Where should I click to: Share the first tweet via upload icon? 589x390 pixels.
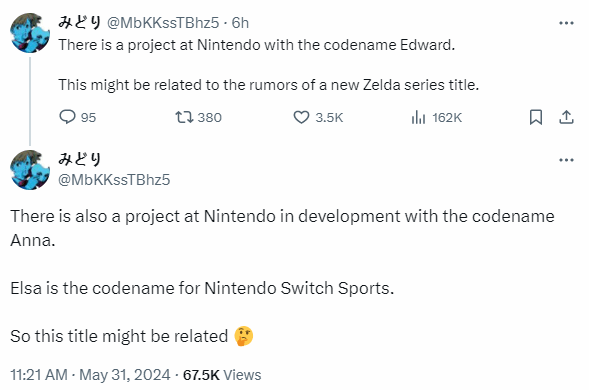[566, 117]
